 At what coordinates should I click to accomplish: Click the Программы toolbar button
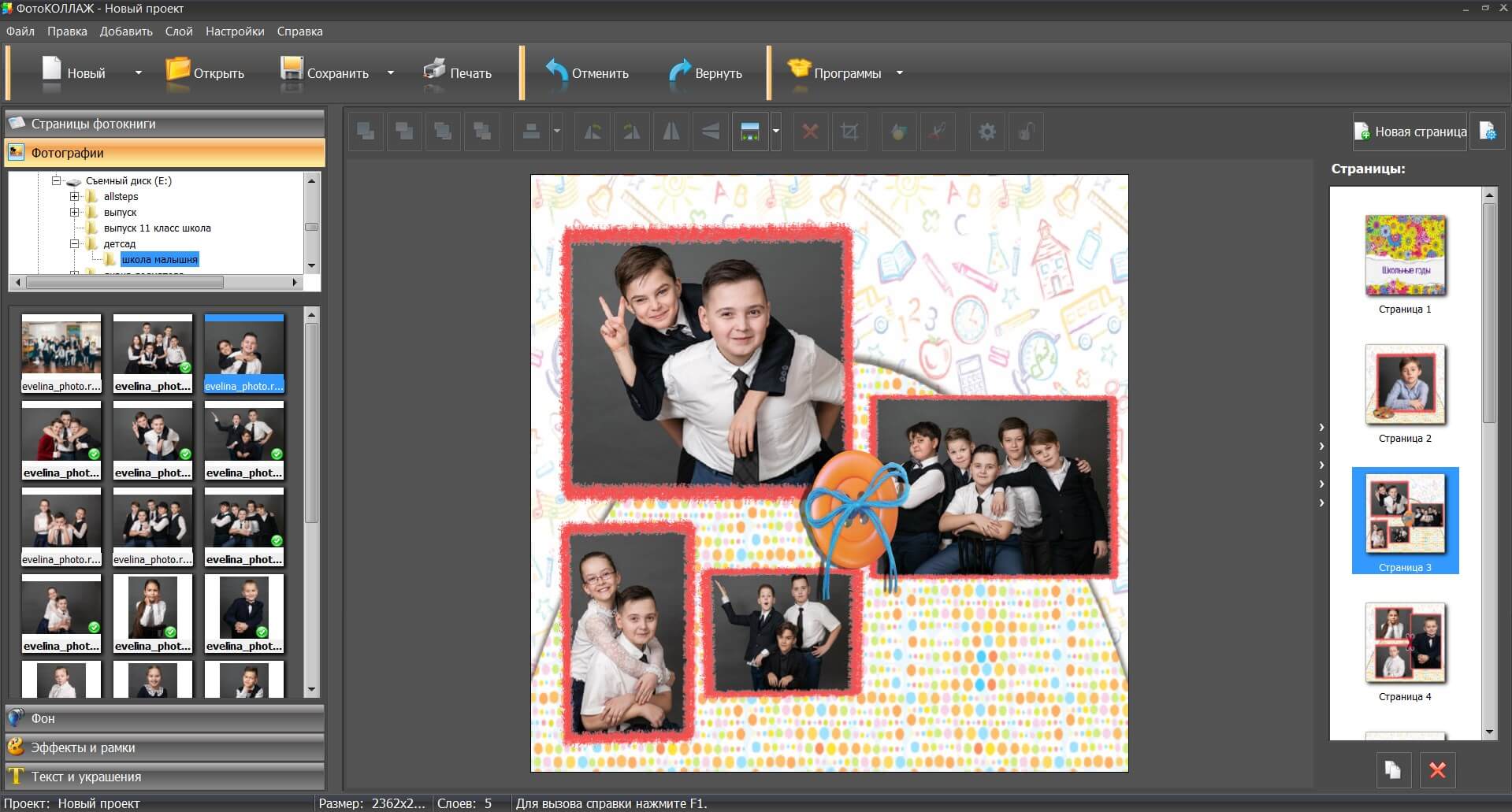(x=834, y=72)
